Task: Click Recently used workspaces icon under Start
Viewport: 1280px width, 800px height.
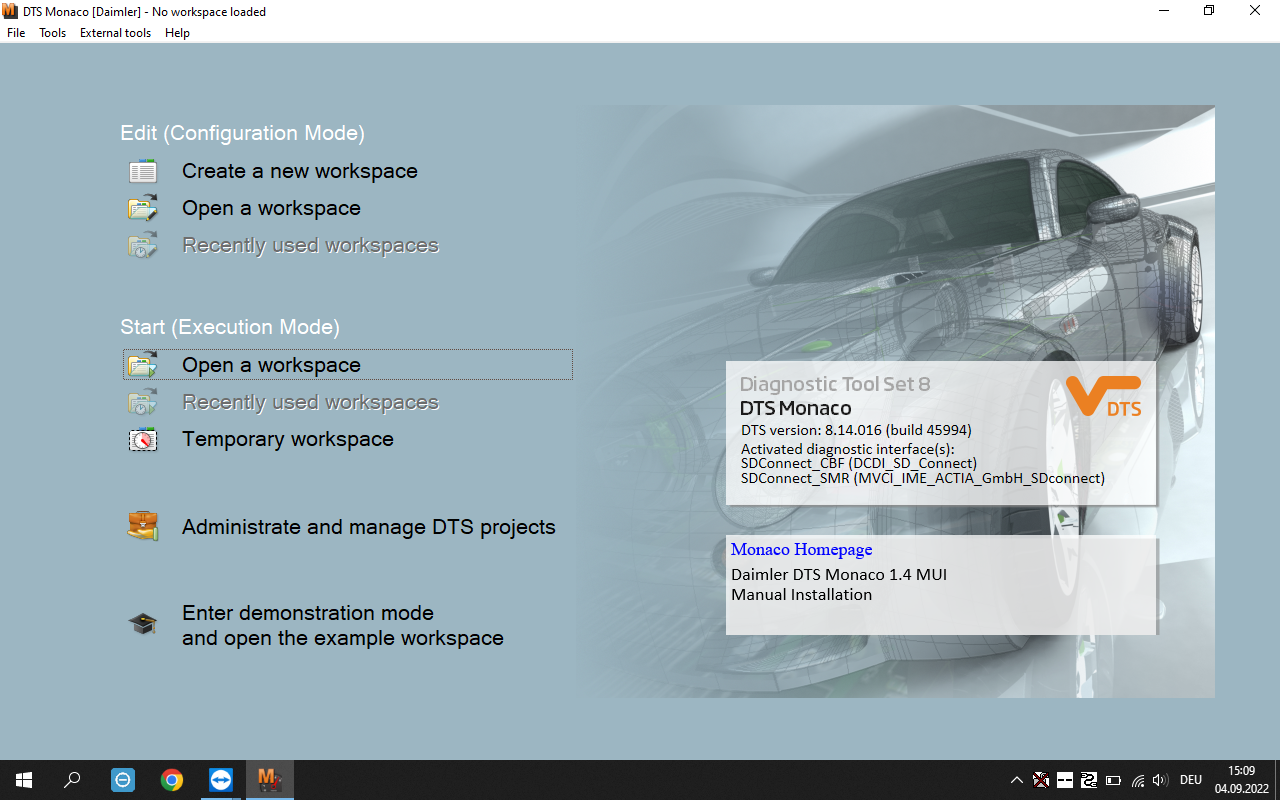Action: 143,403
